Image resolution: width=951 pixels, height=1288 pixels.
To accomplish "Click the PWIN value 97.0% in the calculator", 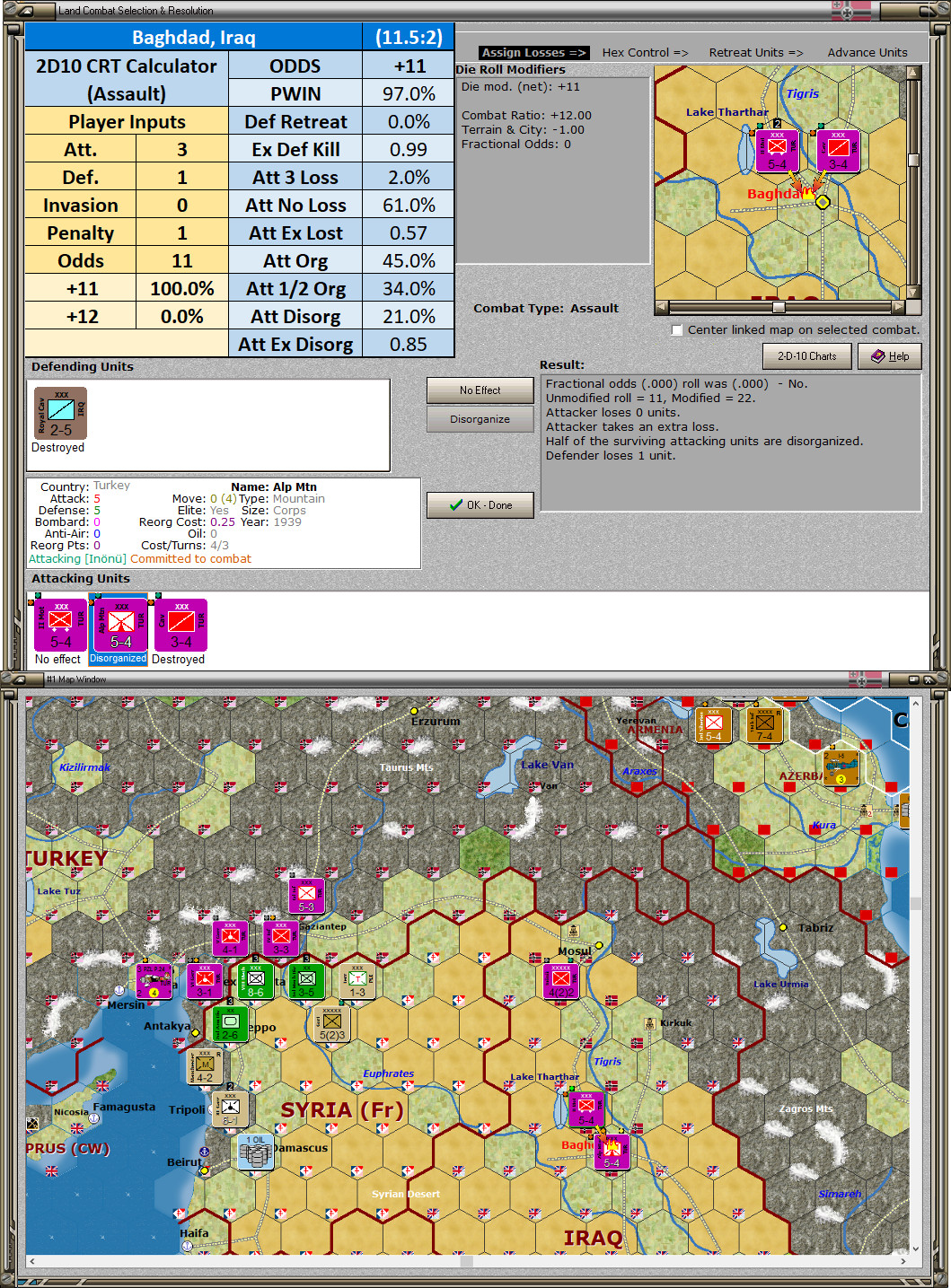I will 409,94.
